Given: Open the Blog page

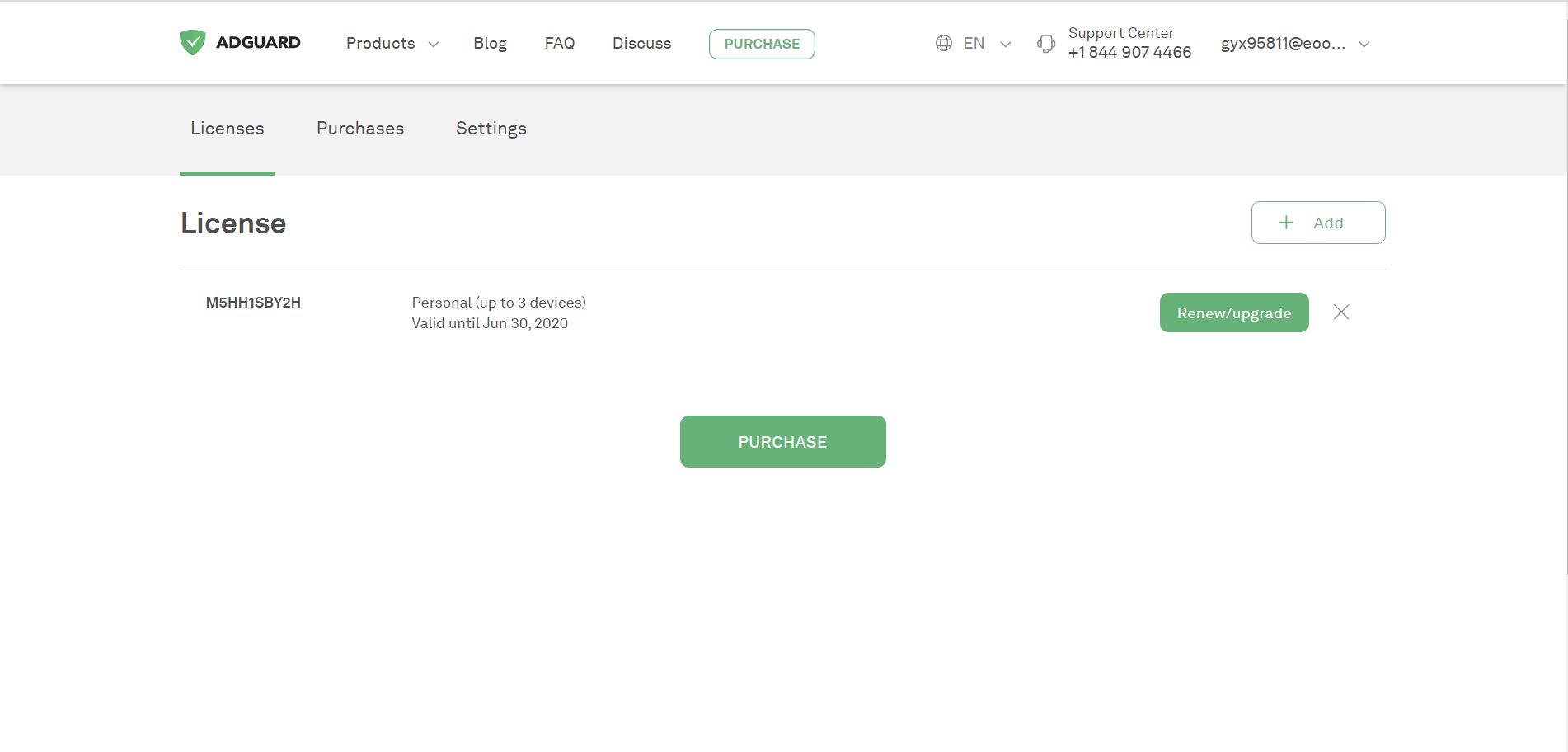Looking at the screenshot, I should [x=490, y=43].
